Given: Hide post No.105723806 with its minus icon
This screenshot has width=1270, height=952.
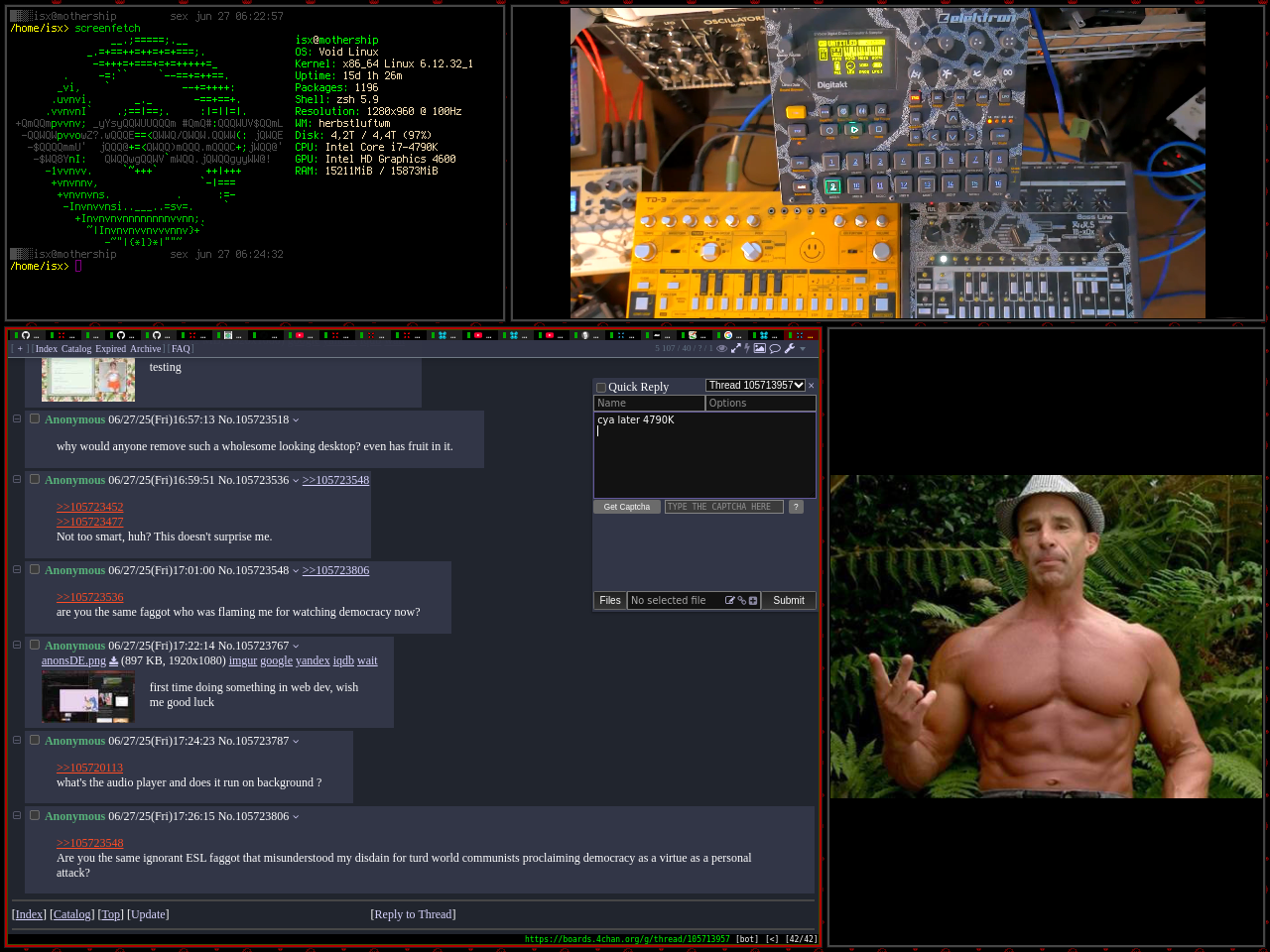Looking at the screenshot, I should point(16,816).
